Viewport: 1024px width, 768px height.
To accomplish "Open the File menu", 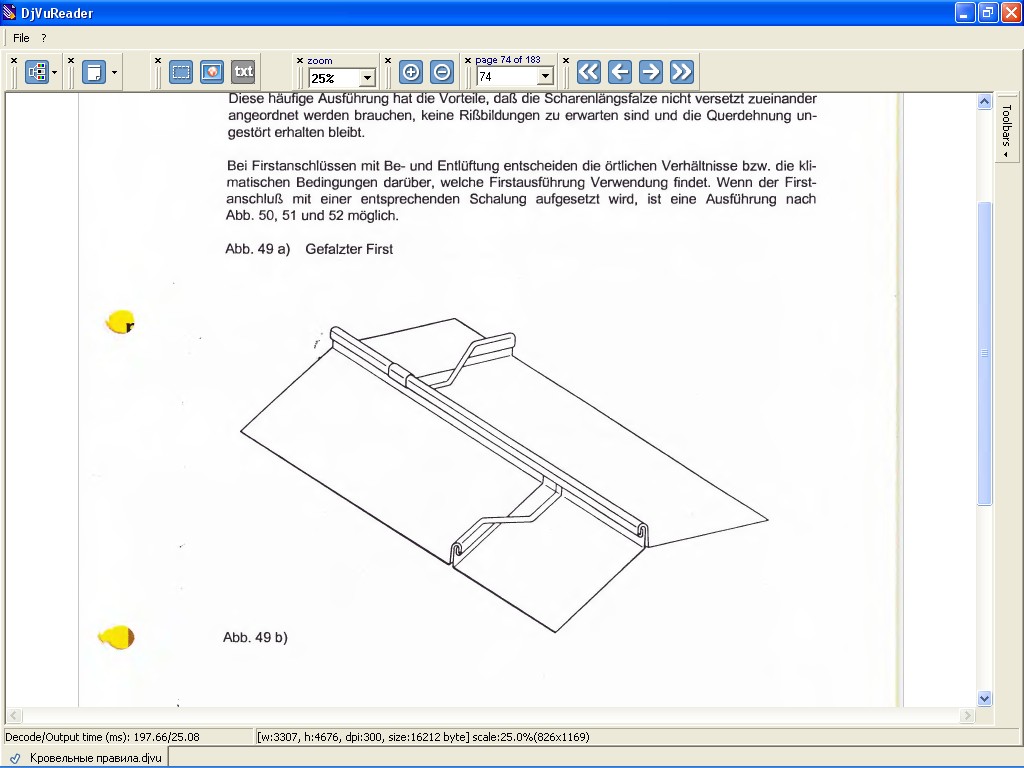I will [21, 38].
